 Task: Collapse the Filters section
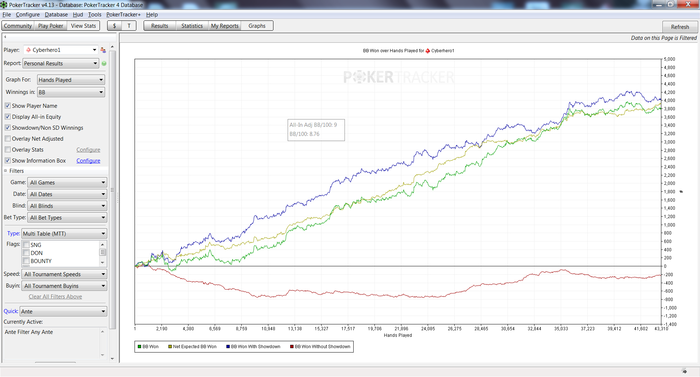click(x=6, y=171)
